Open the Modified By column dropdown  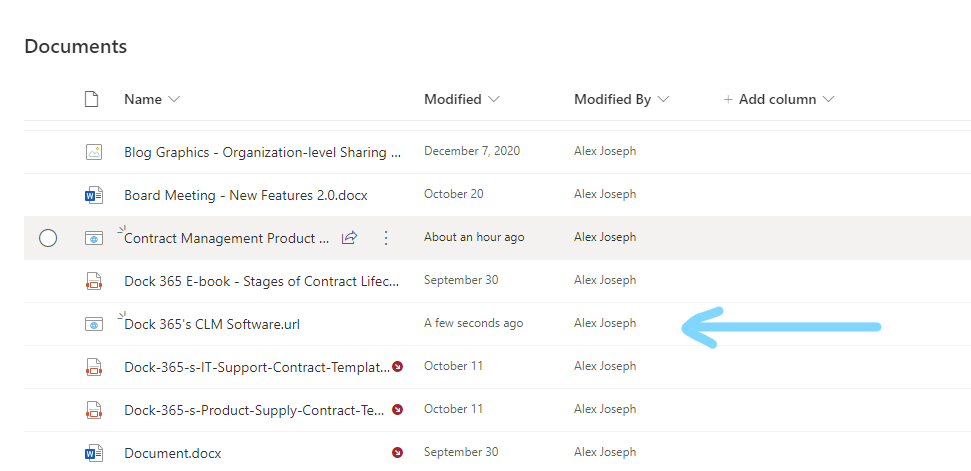point(663,100)
